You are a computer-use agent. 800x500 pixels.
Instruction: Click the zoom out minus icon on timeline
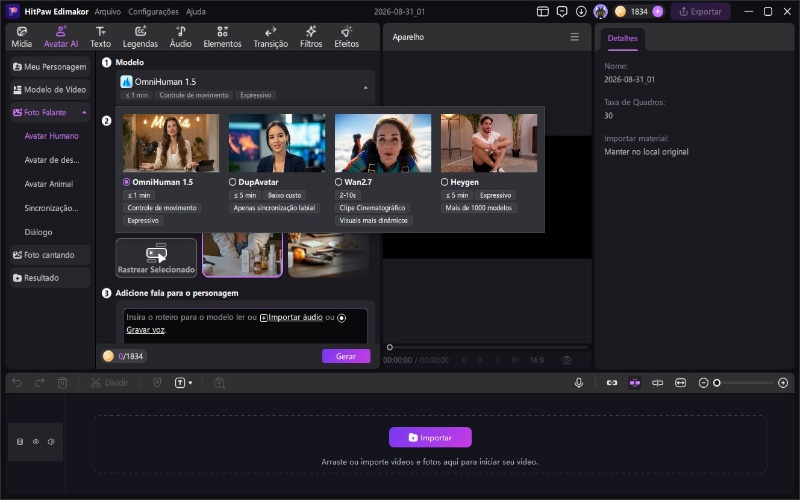coord(703,383)
